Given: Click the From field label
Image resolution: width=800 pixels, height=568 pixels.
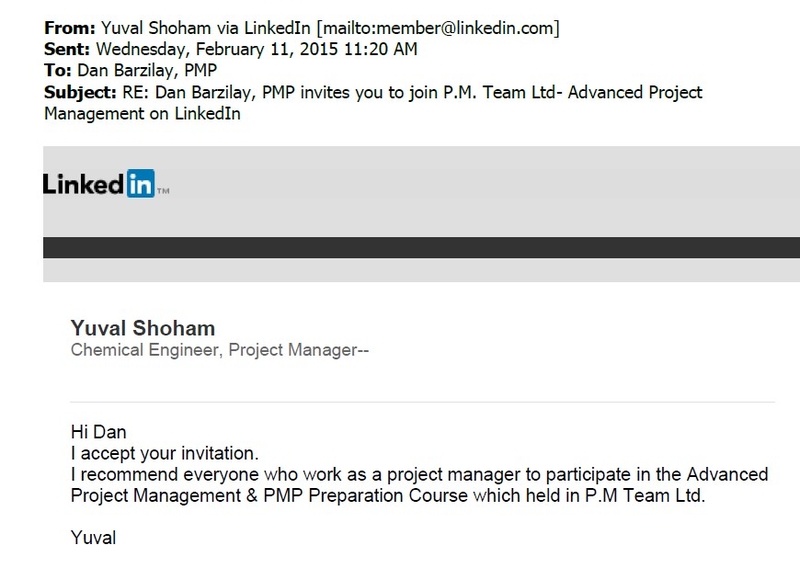Looking at the screenshot, I should (x=70, y=28).
